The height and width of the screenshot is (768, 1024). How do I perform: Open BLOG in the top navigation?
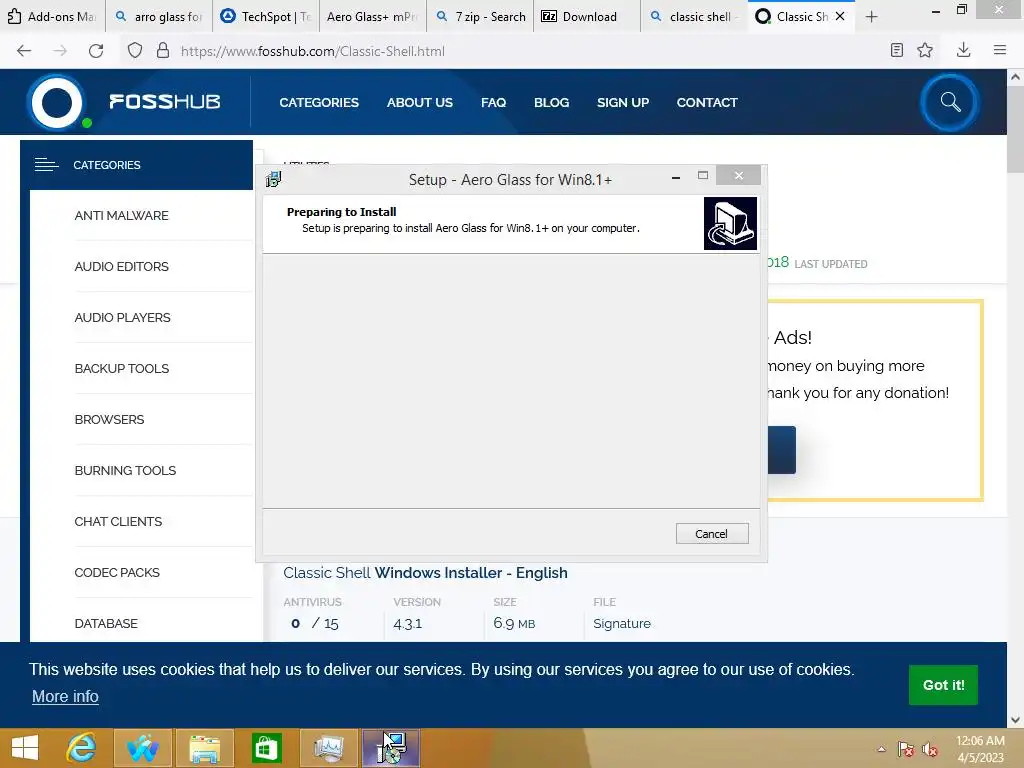coord(551,103)
